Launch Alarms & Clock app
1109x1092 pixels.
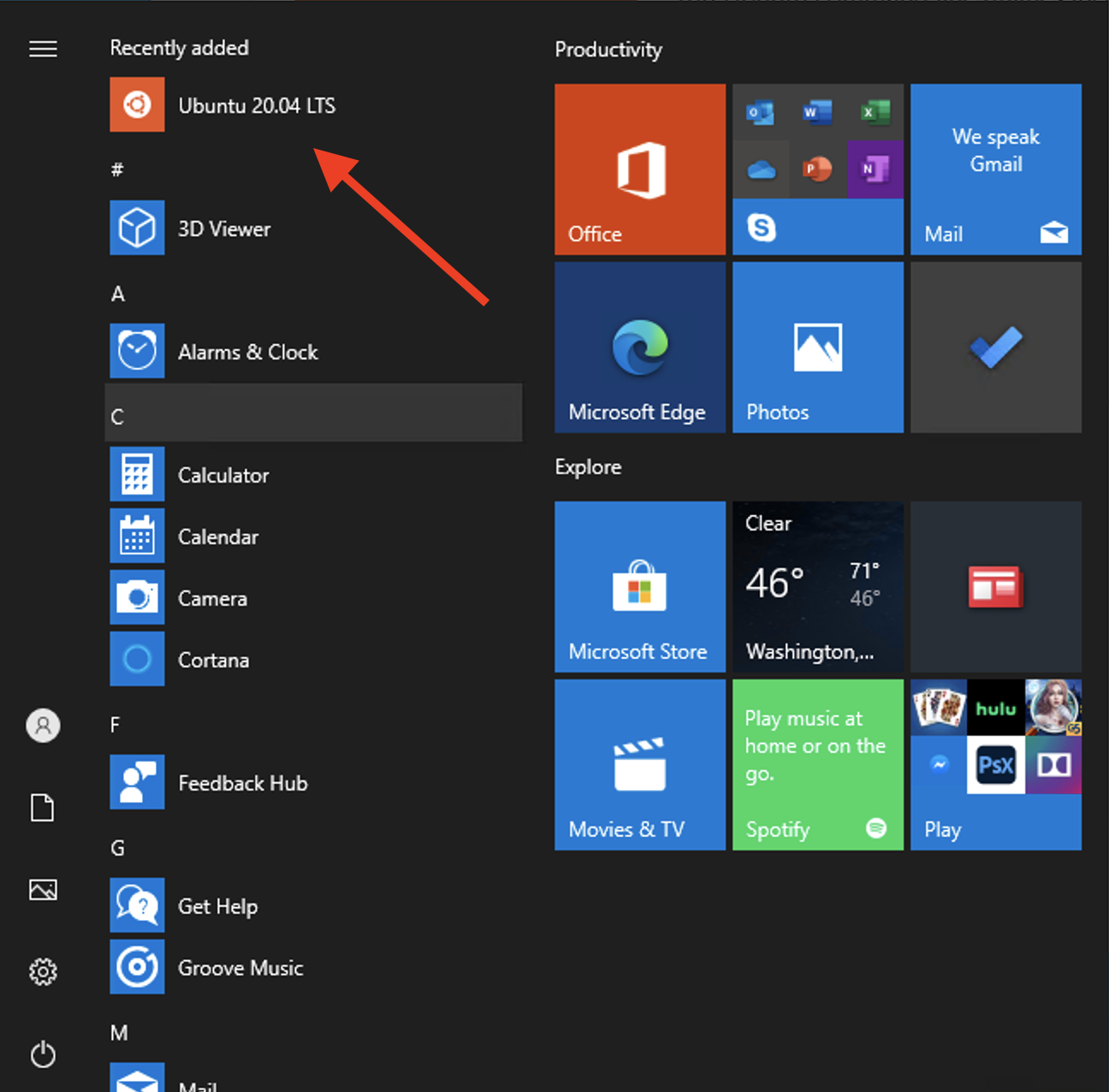tap(313, 352)
